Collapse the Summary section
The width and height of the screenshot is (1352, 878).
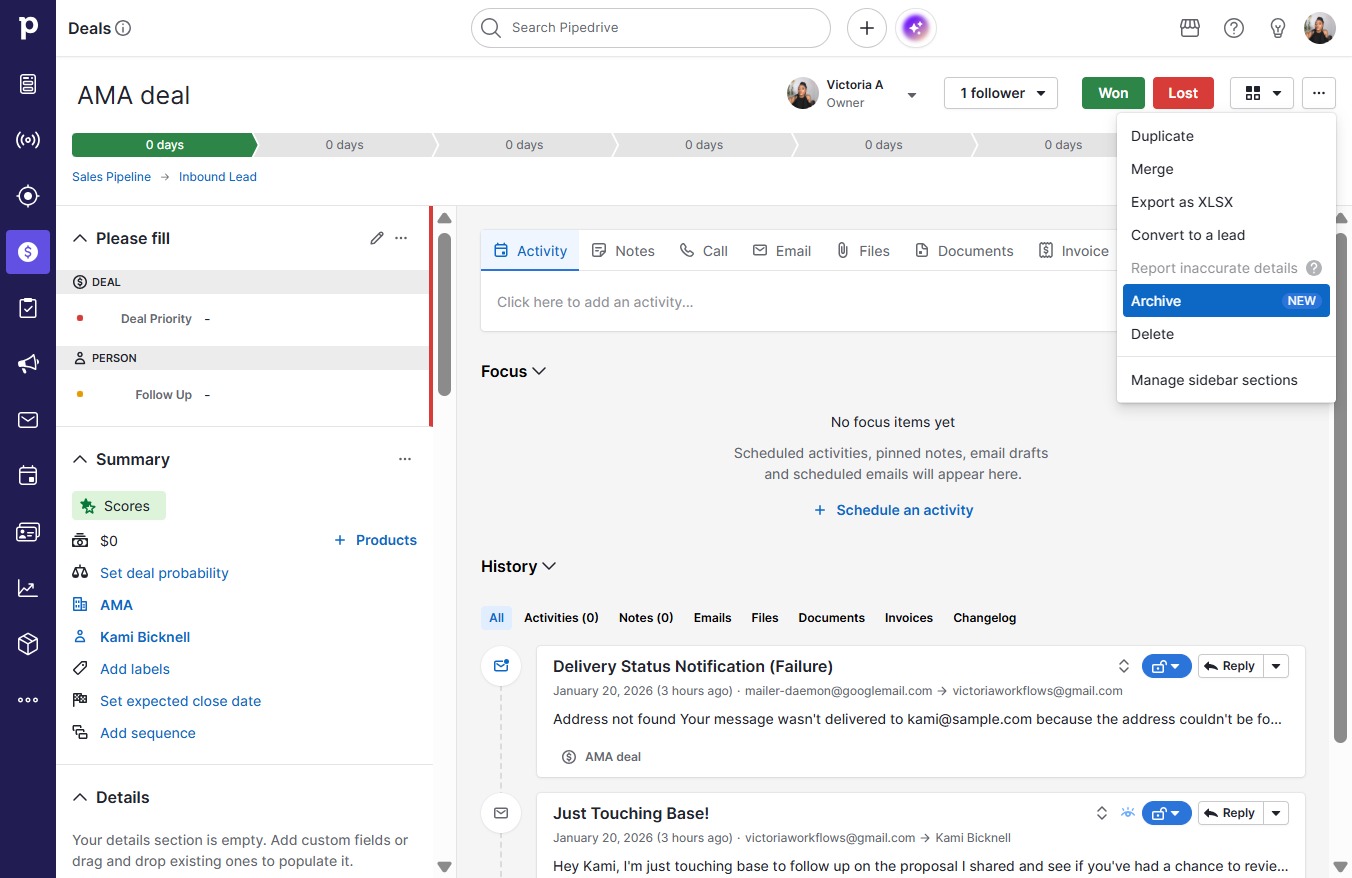point(81,459)
